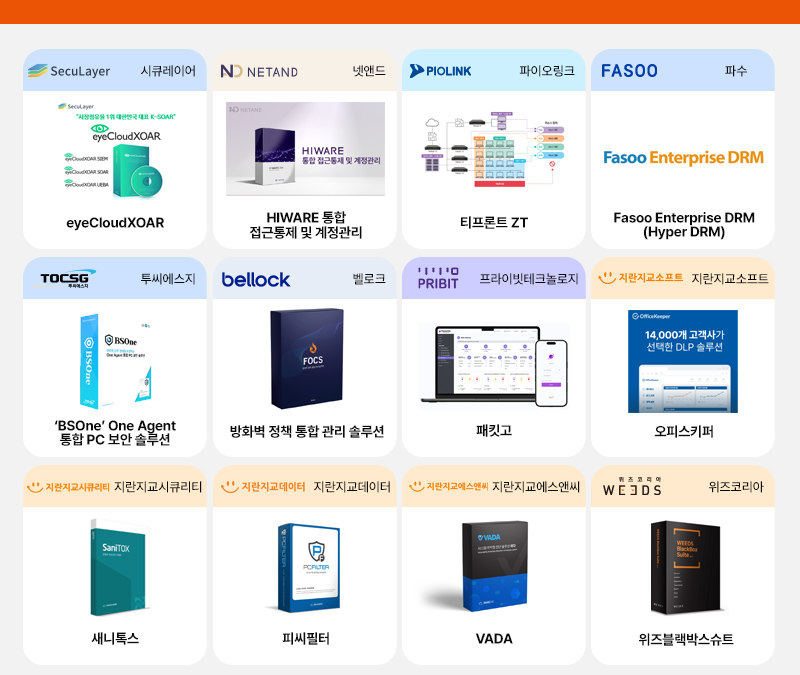Open the BSOne product box image
800x675 pixels.
pos(115,361)
